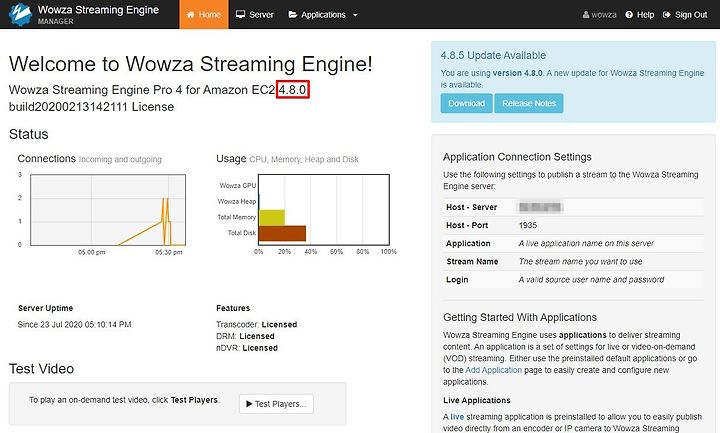Click the Test Players button
Screen dimensions: 720x433
click(276, 404)
